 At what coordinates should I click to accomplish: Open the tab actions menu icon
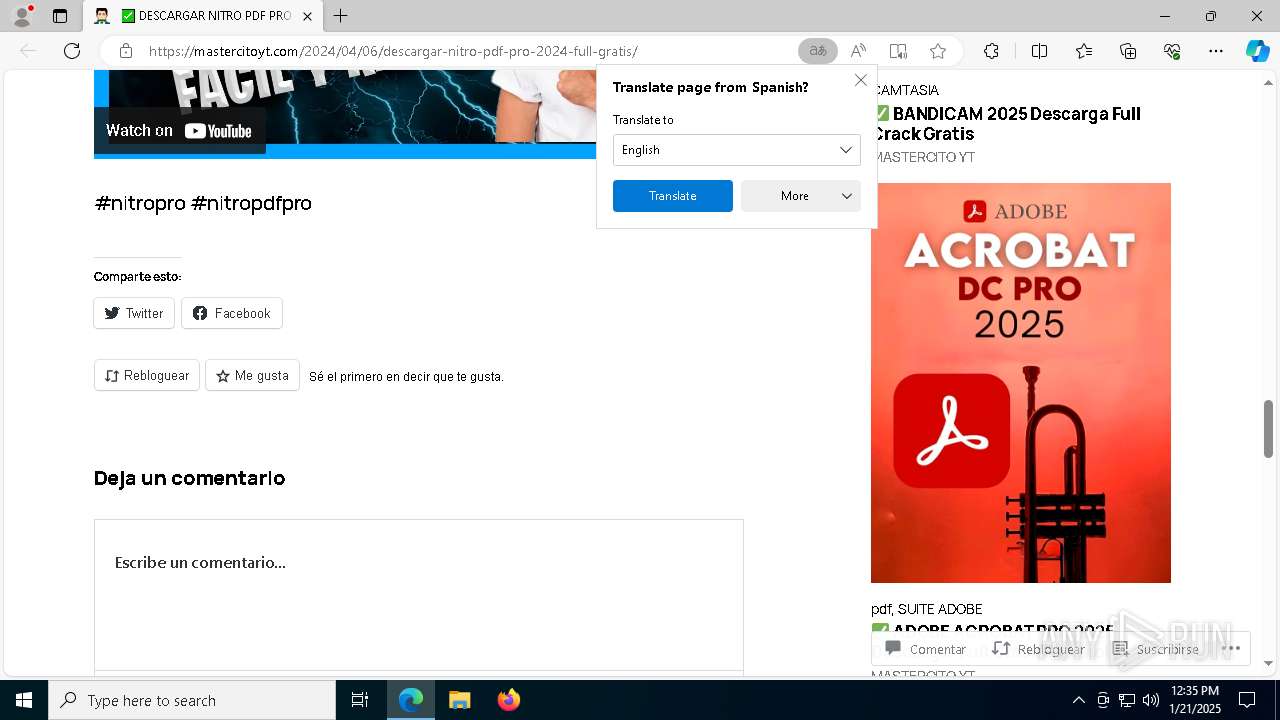[x=60, y=16]
